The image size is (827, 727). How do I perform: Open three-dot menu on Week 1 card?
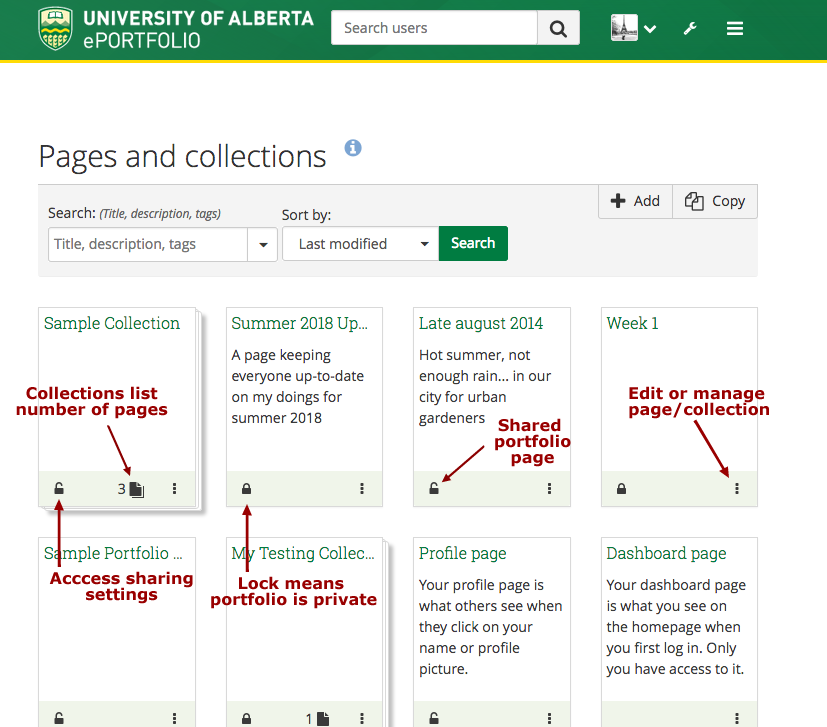tap(737, 489)
